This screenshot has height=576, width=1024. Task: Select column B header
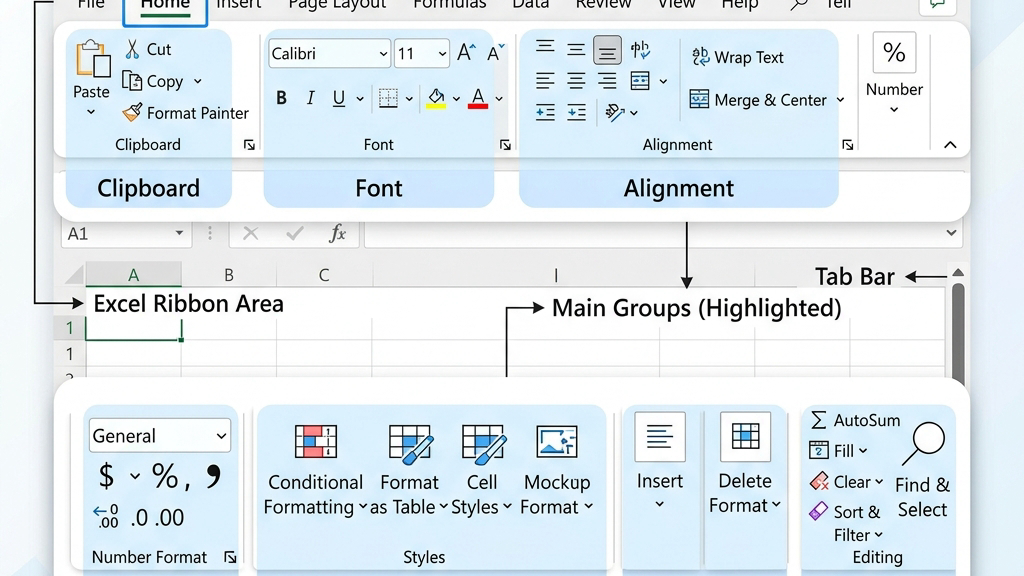[x=229, y=275]
